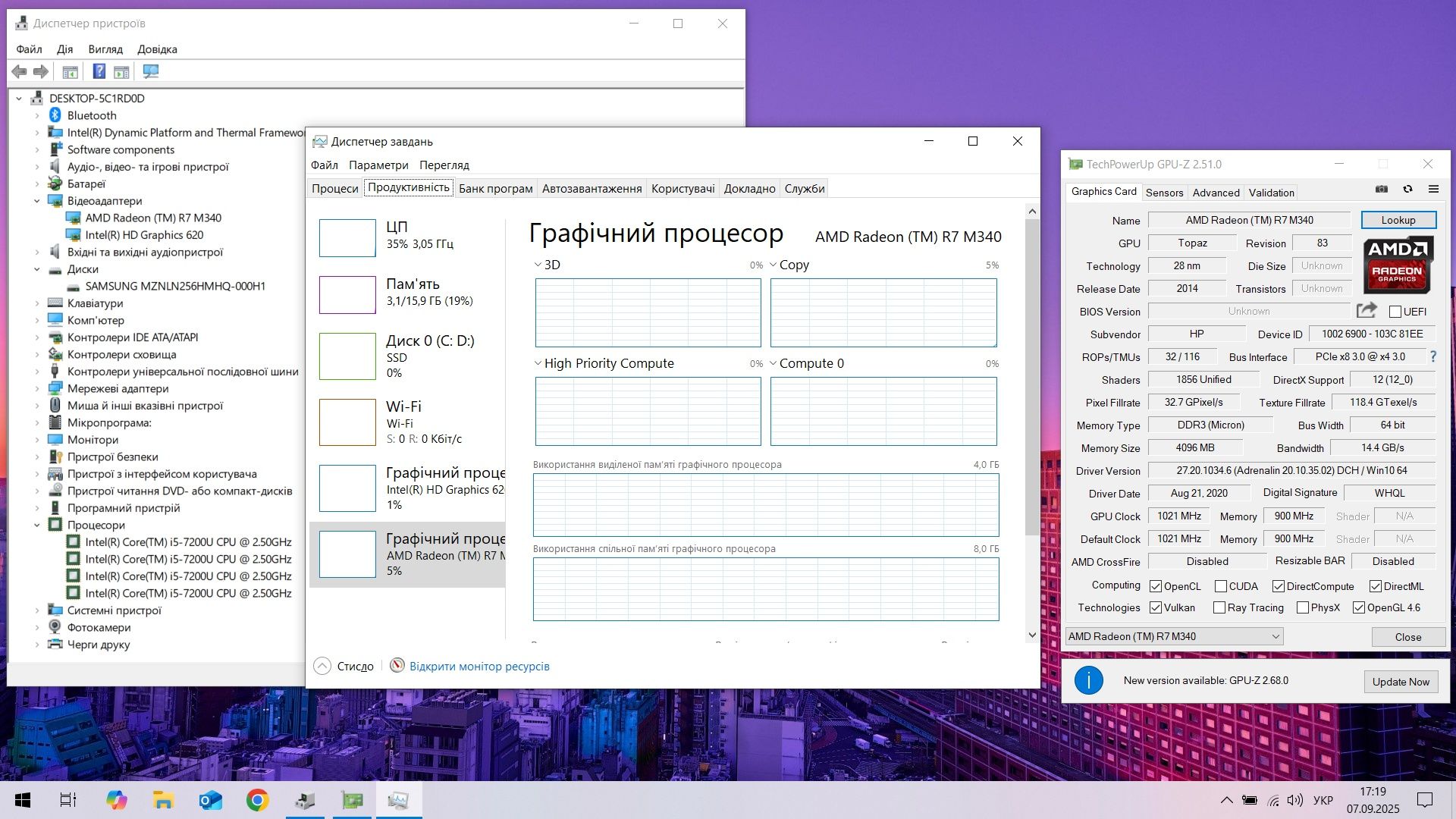Open the Compute 0 graph dropdown

coord(773,363)
